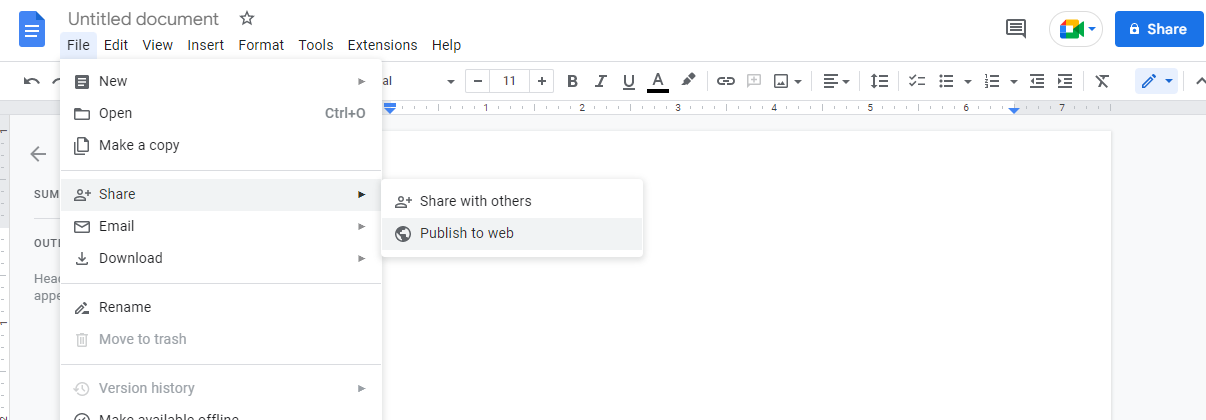
Task: Open the Extensions menu
Action: 382,45
